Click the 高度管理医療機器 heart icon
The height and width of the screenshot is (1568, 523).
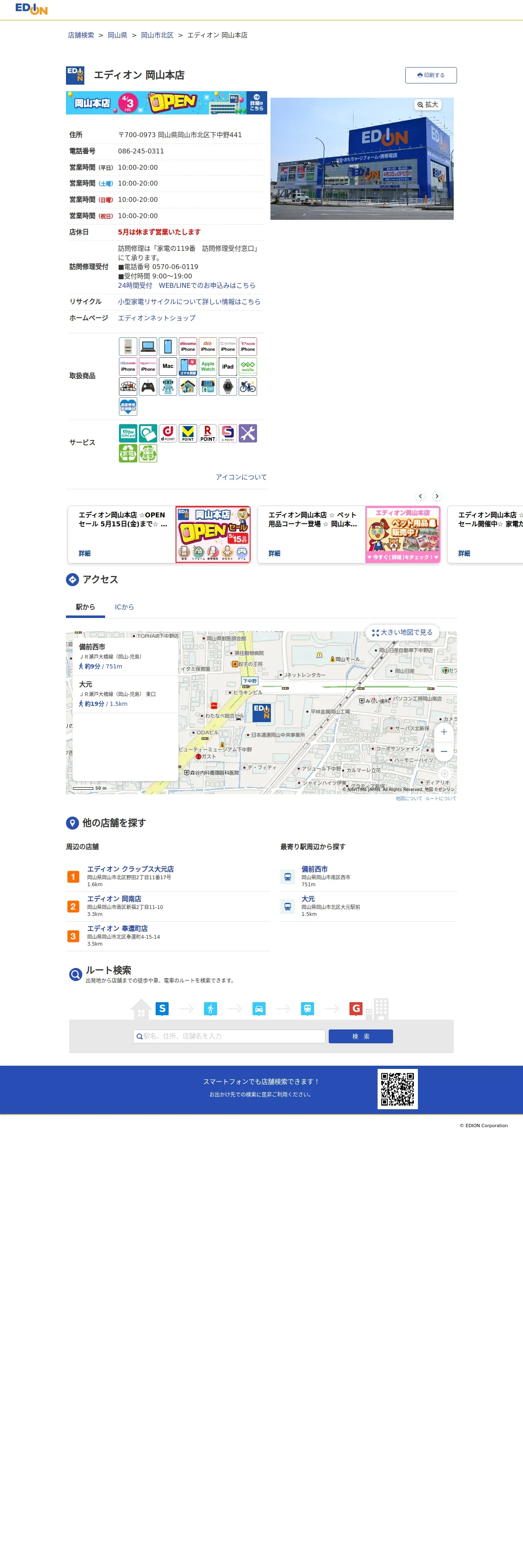128,407
